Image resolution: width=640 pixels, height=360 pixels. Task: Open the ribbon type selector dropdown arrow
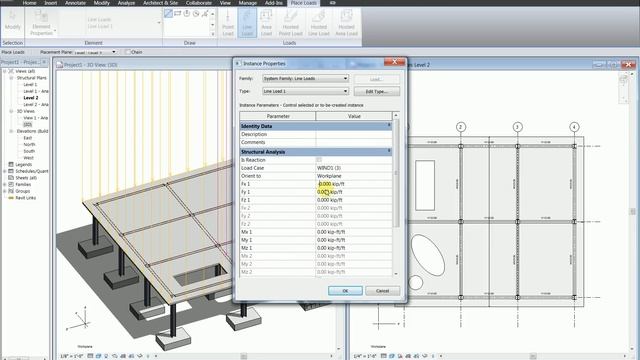coord(159,23)
